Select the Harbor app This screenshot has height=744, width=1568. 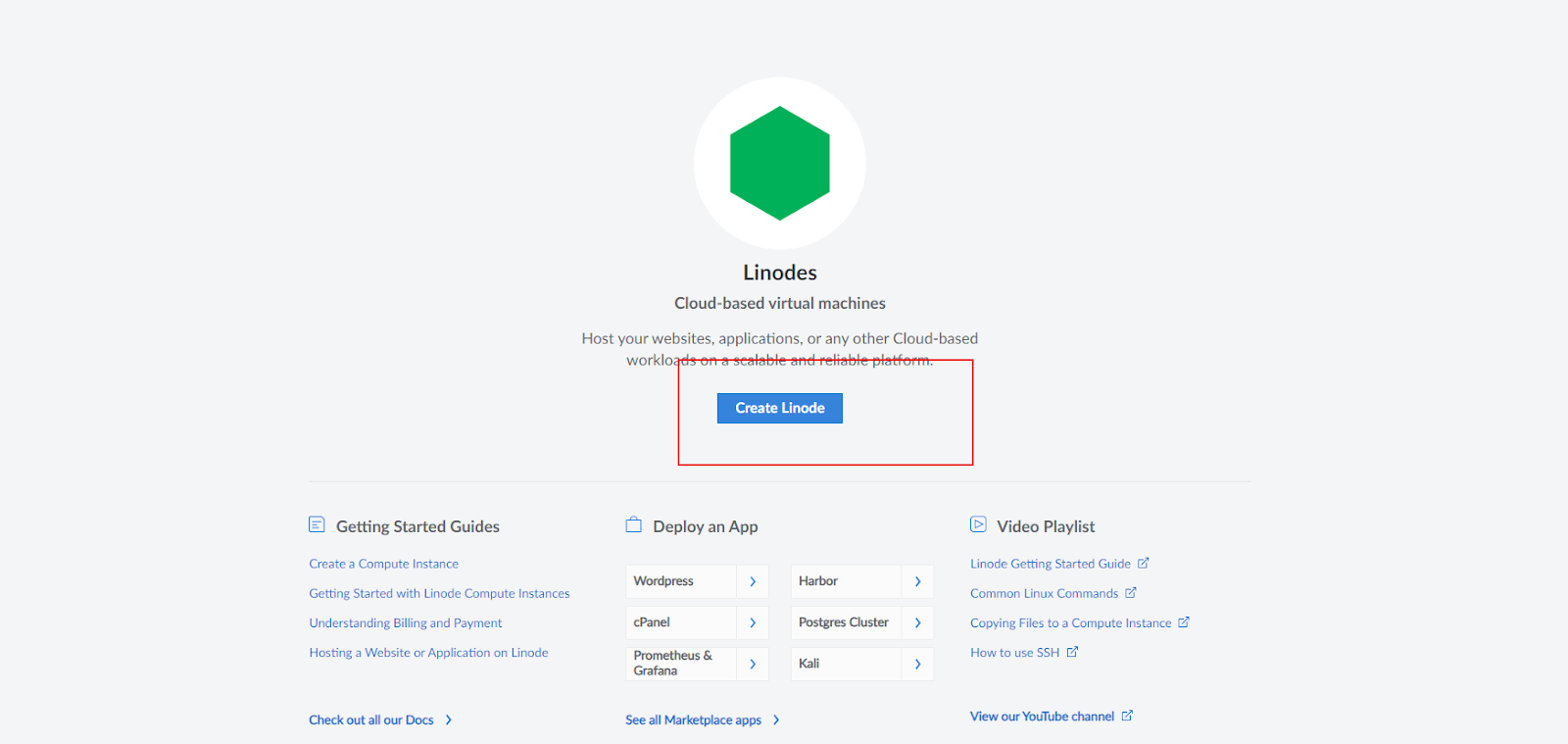click(x=846, y=581)
